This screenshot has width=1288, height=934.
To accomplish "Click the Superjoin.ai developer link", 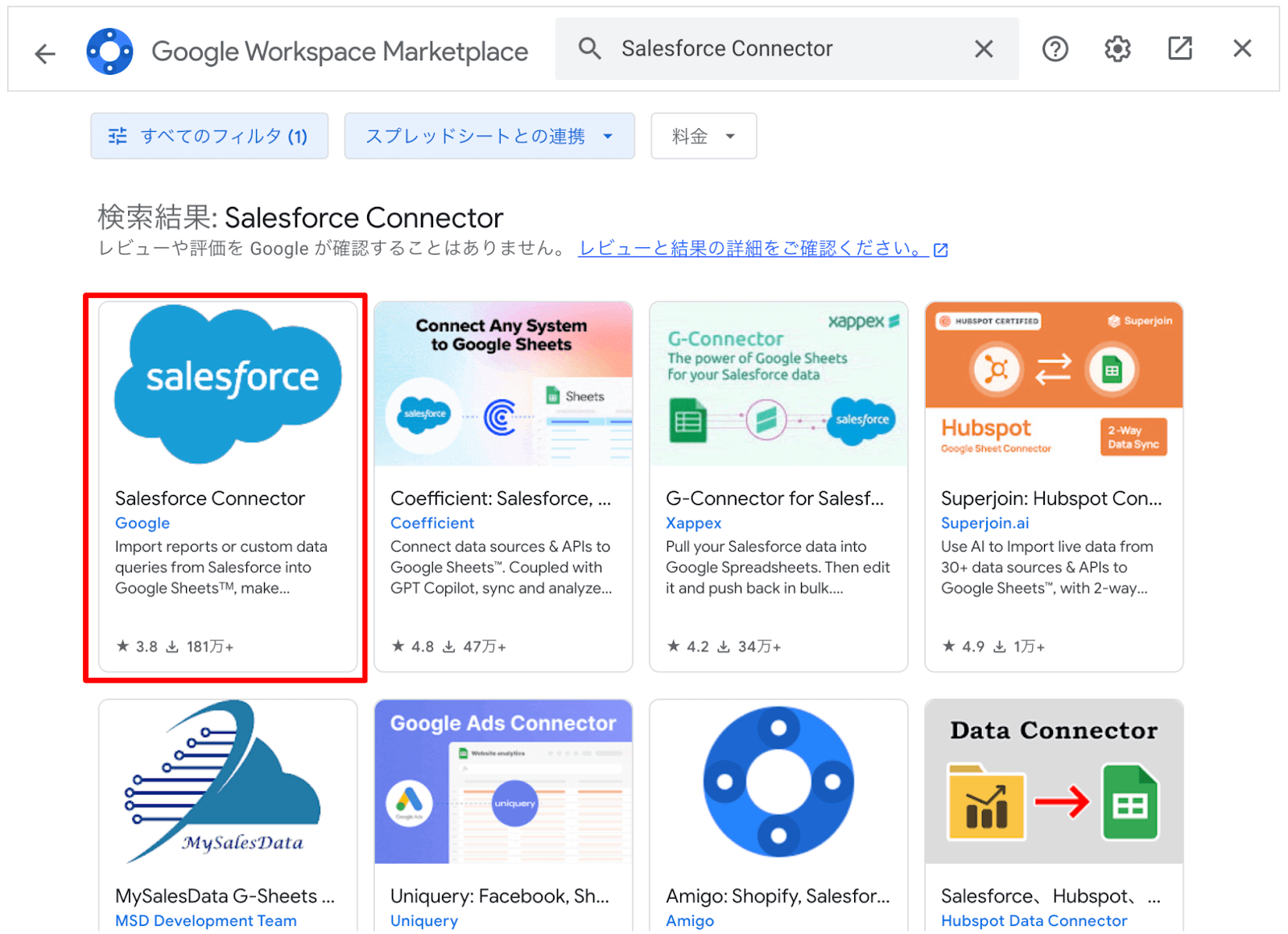I will click(985, 523).
